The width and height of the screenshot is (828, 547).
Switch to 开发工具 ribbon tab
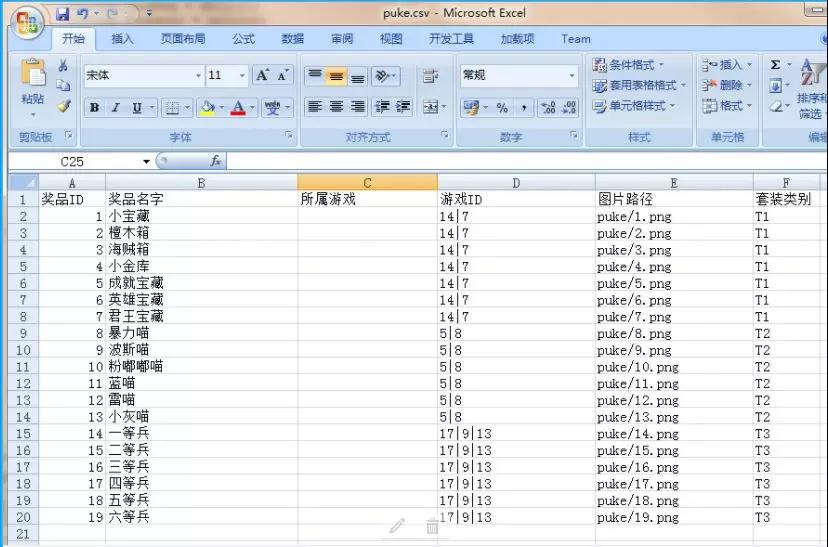(451, 39)
